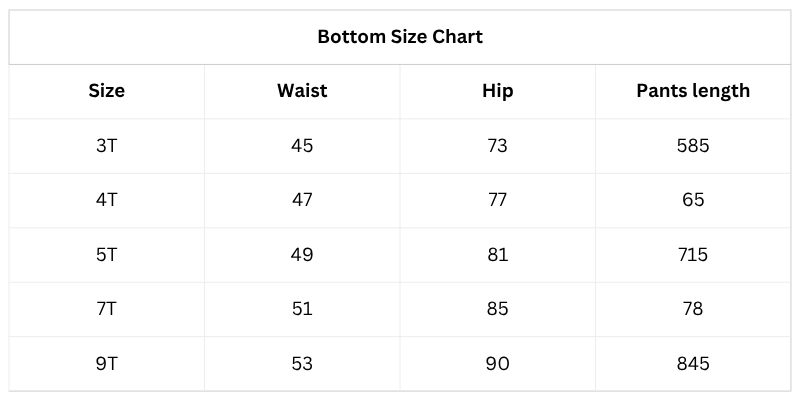Click hip value 77 in 4T row
This screenshot has width=800, height=400.
497,200
